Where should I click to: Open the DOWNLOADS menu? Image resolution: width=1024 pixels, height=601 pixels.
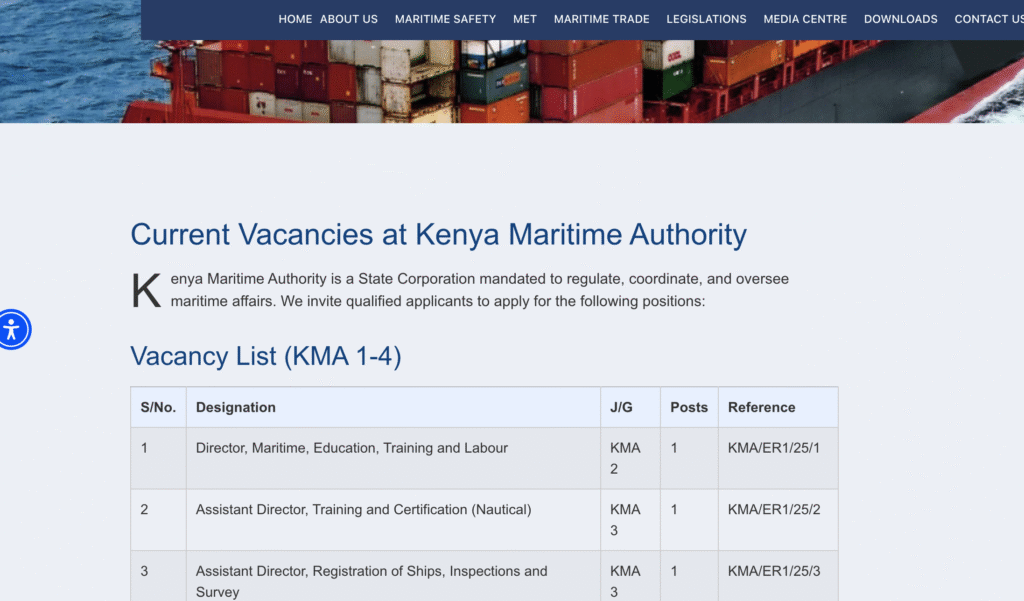[901, 20]
